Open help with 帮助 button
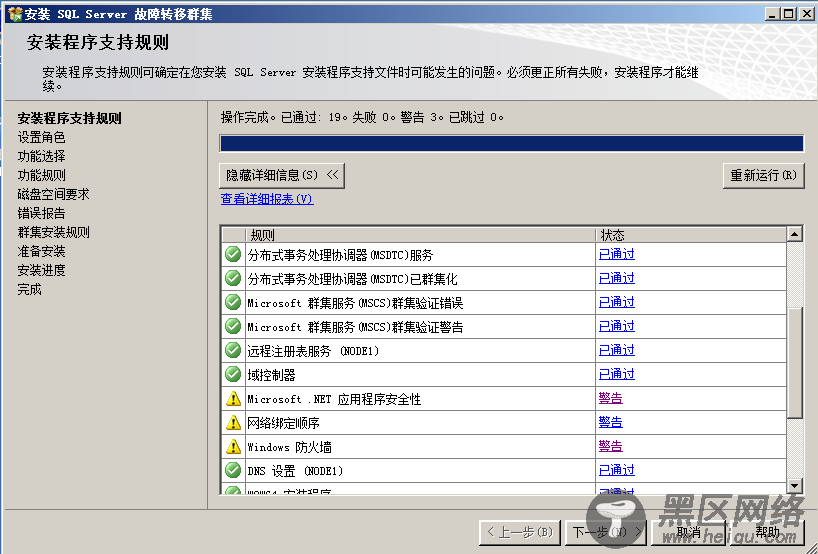818x554 pixels. click(x=768, y=532)
